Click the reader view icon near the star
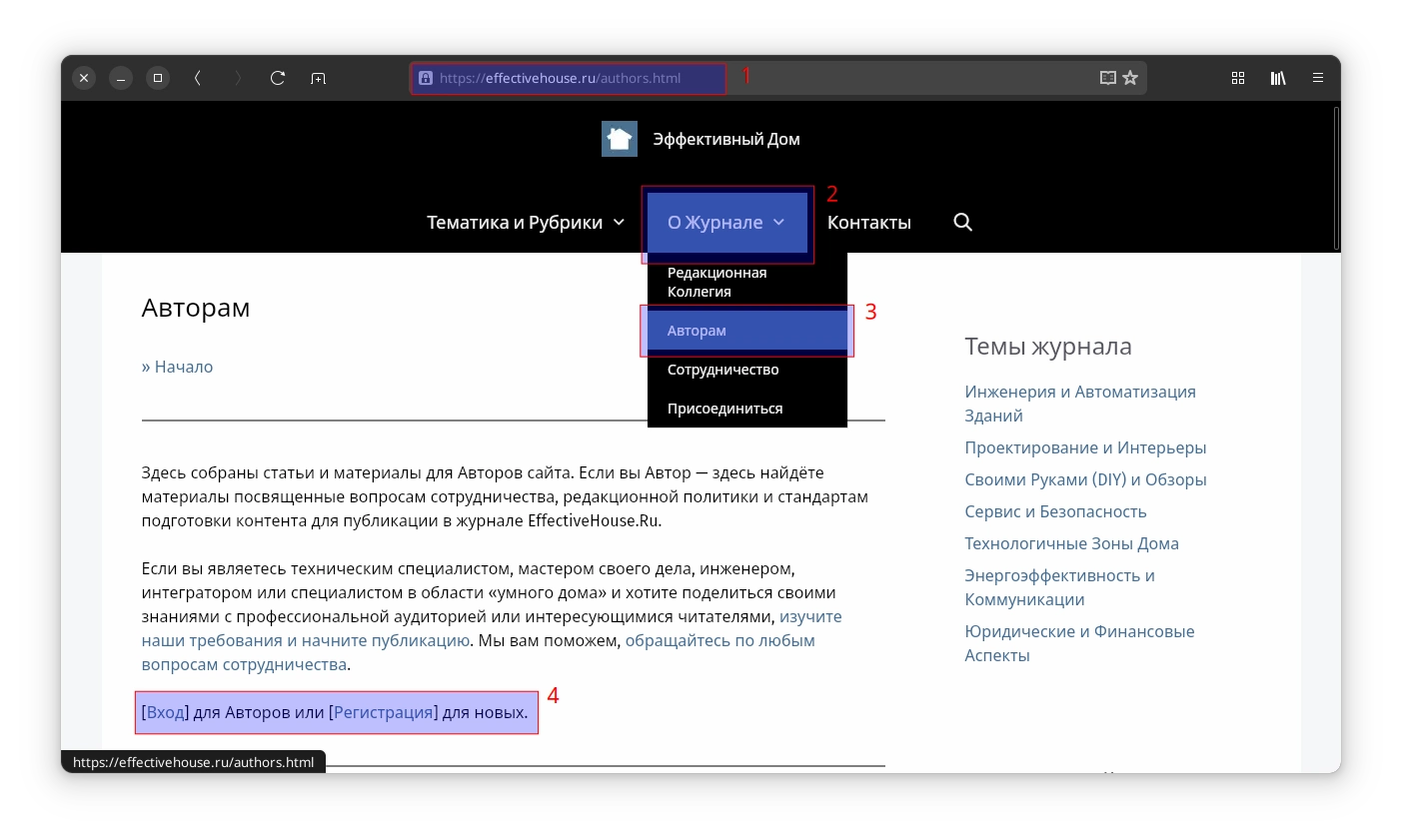This screenshot has height=840, width=1402. pos(1107,77)
